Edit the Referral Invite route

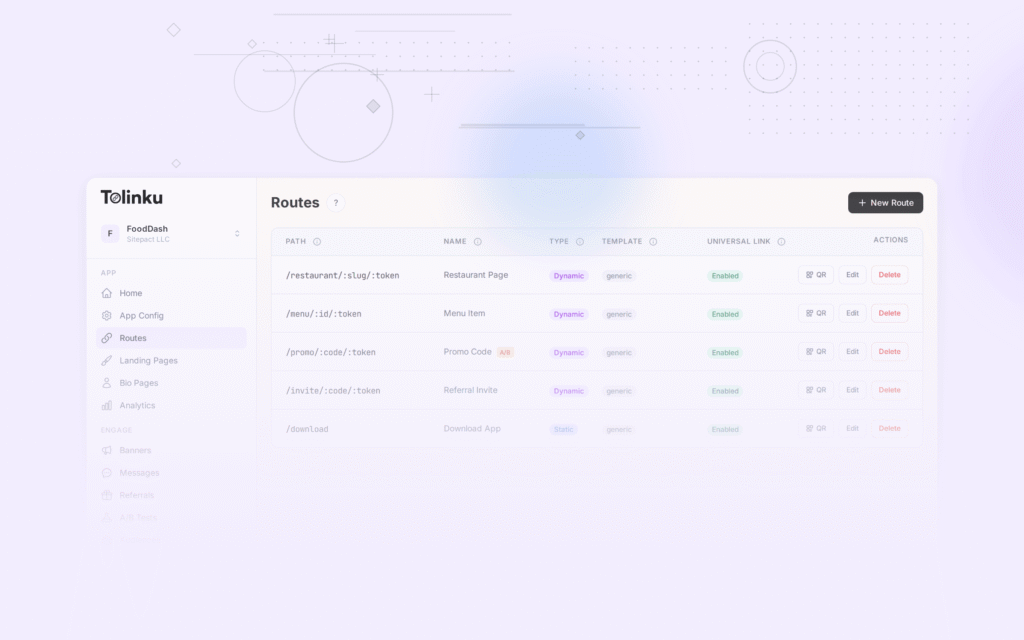(852, 390)
